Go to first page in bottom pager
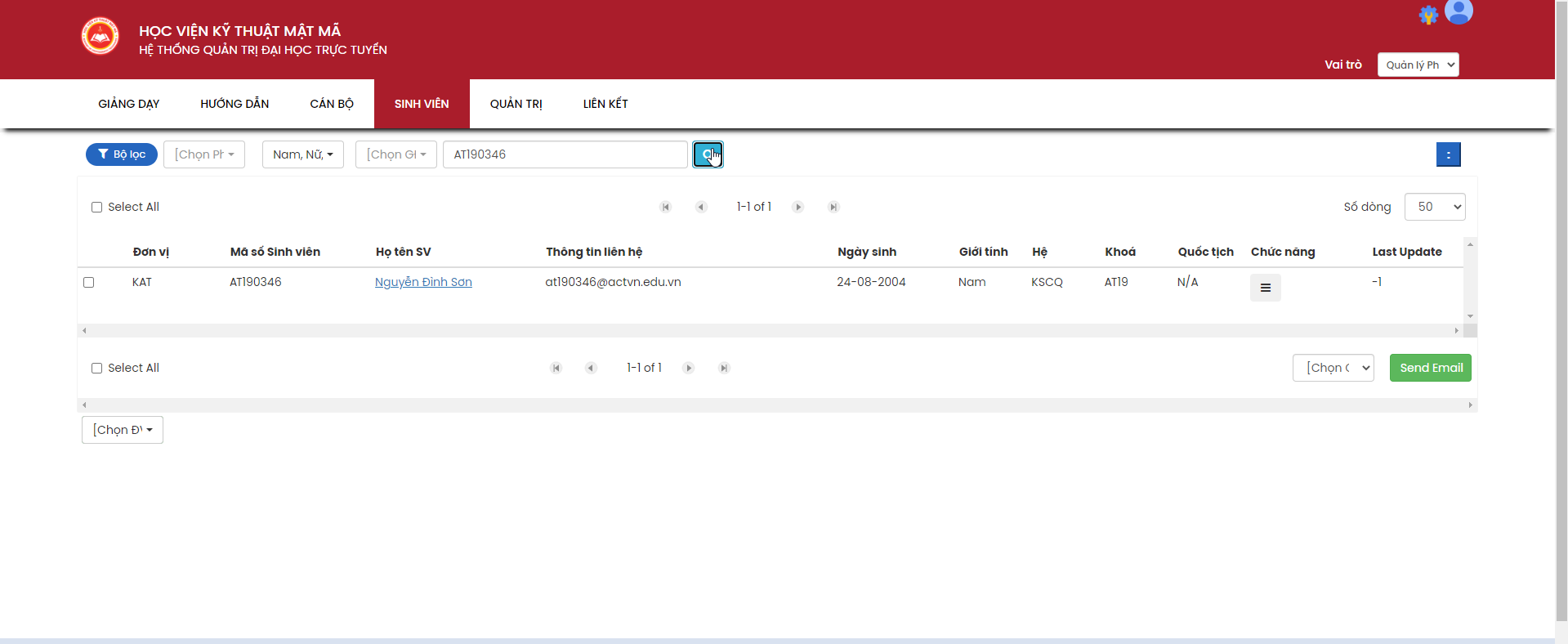This screenshot has height=644, width=1568. [556, 368]
